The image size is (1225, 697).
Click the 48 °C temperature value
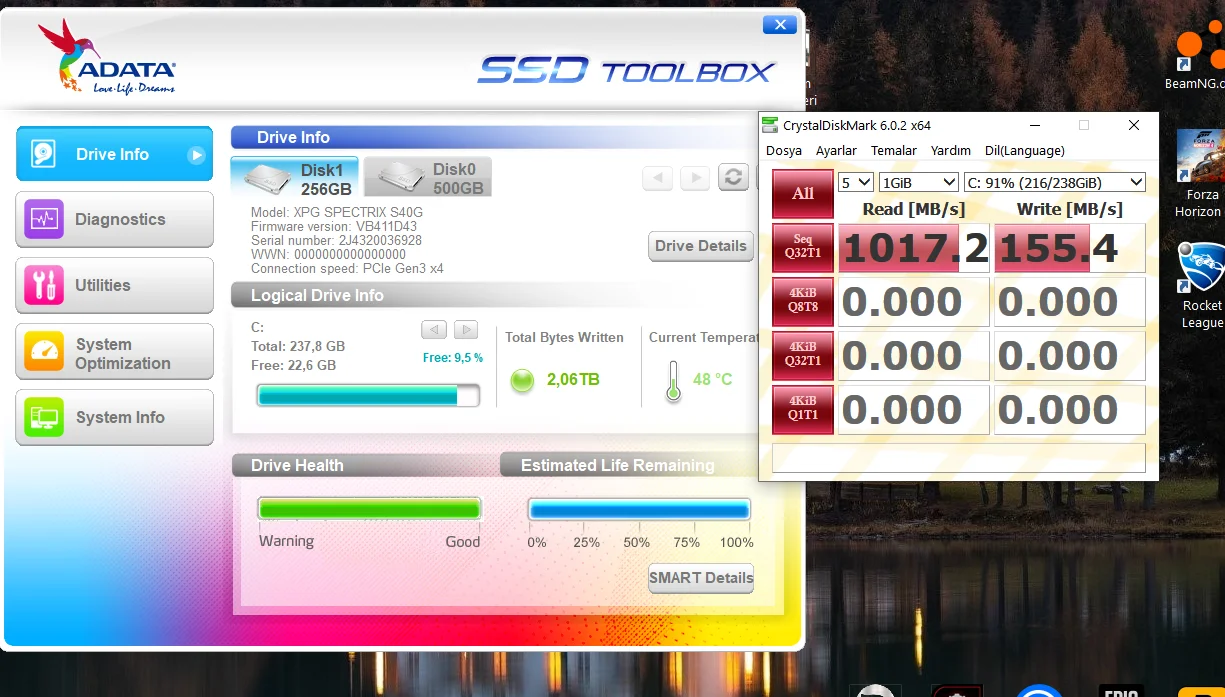[713, 380]
